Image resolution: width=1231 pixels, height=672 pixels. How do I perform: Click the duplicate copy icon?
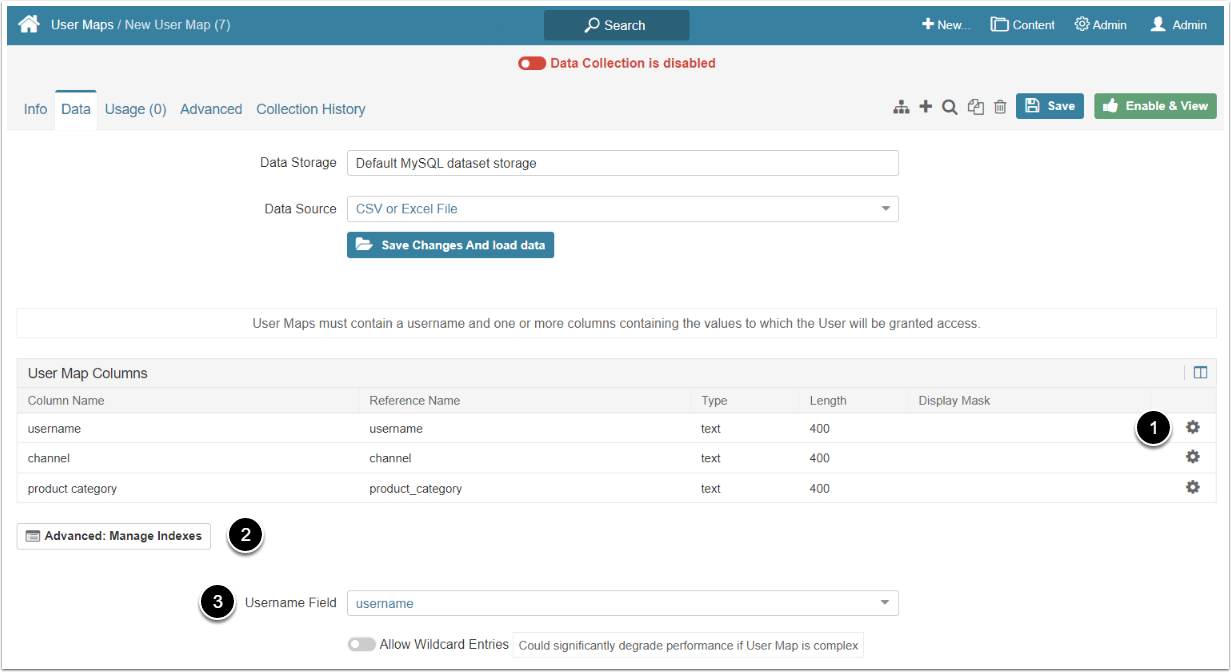tap(976, 107)
